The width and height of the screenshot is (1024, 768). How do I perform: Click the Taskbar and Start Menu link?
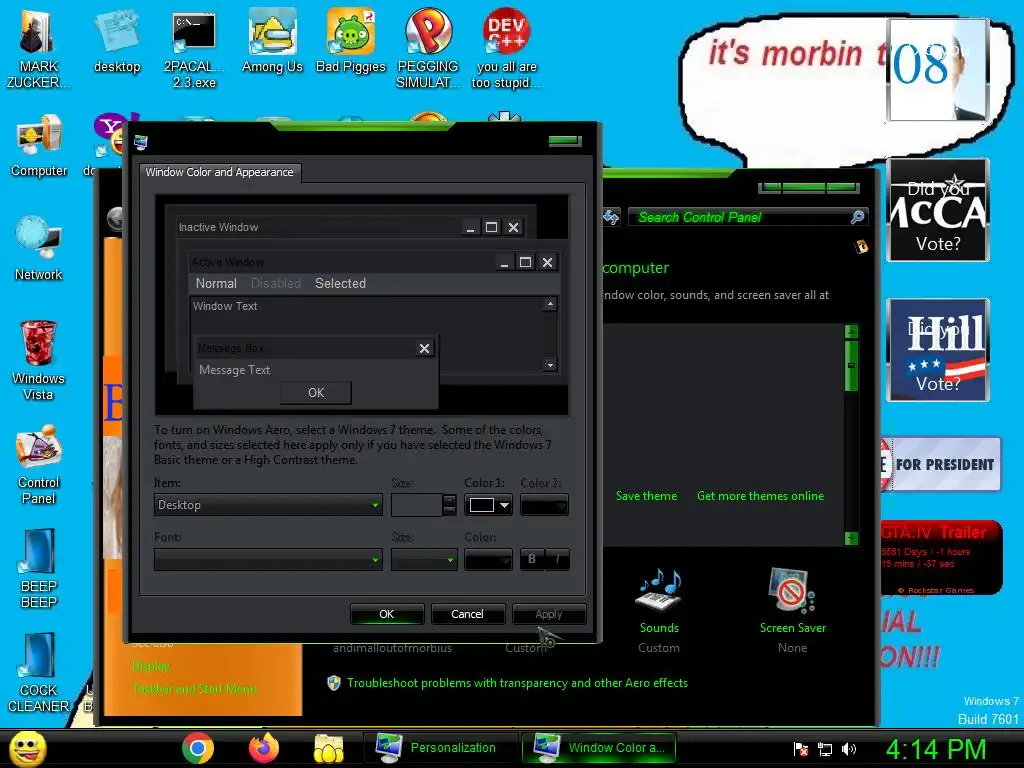click(x=195, y=689)
